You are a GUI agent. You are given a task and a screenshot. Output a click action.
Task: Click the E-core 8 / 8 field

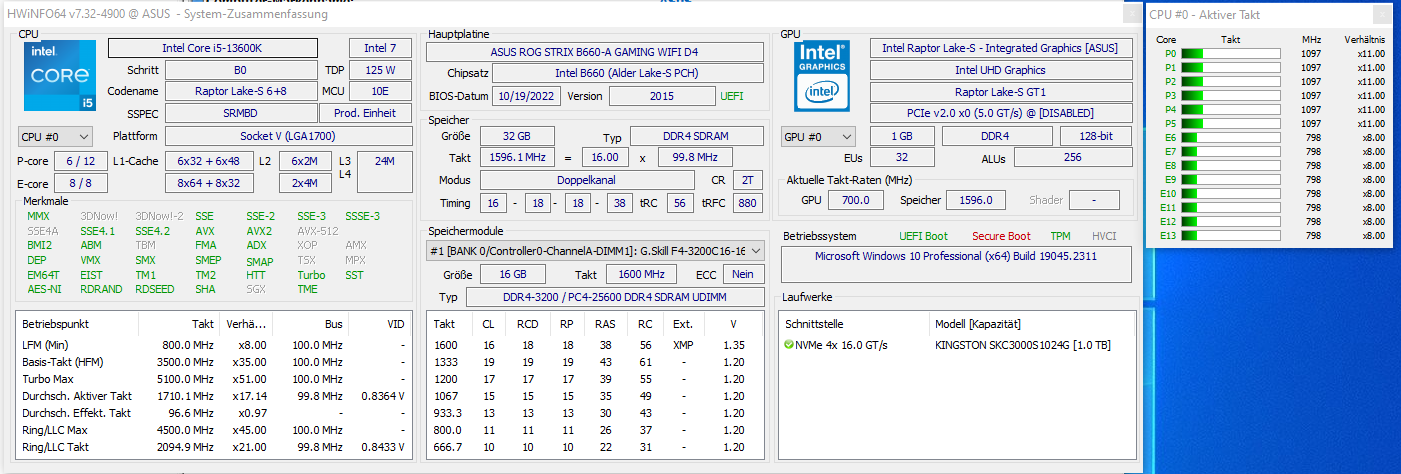pos(80,183)
